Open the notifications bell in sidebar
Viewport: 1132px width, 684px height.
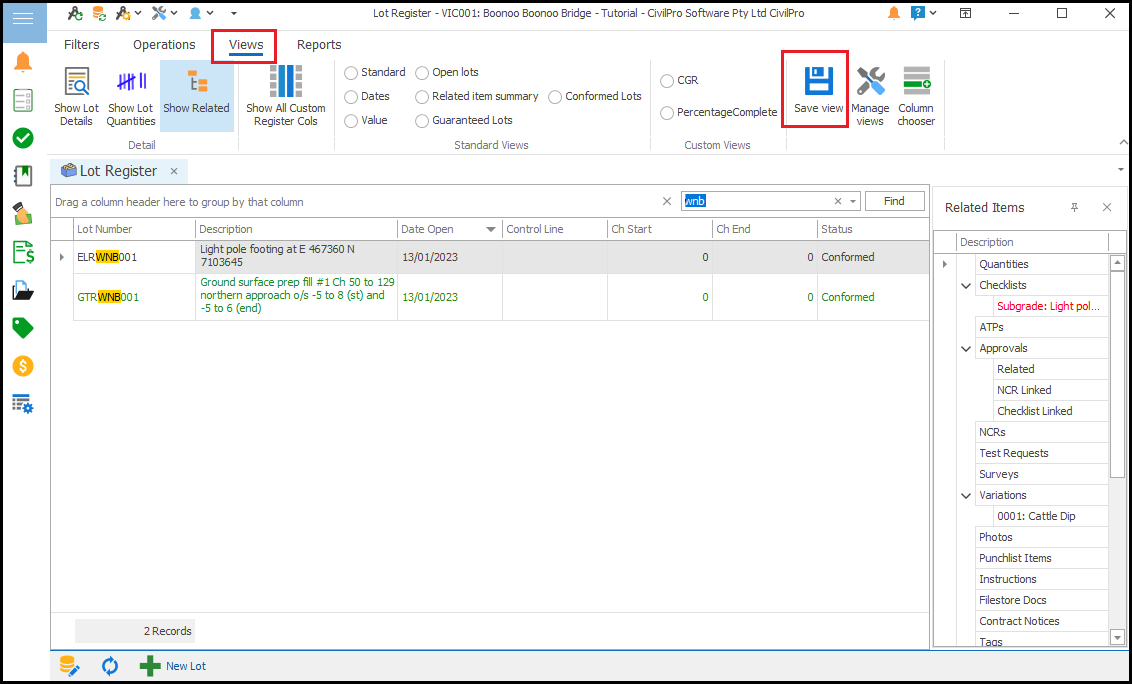pyautogui.click(x=23, y=63)
